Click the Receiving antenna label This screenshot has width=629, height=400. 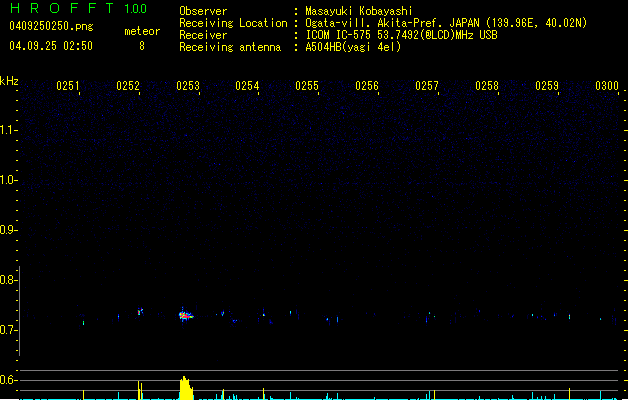[x=230, y=47]
